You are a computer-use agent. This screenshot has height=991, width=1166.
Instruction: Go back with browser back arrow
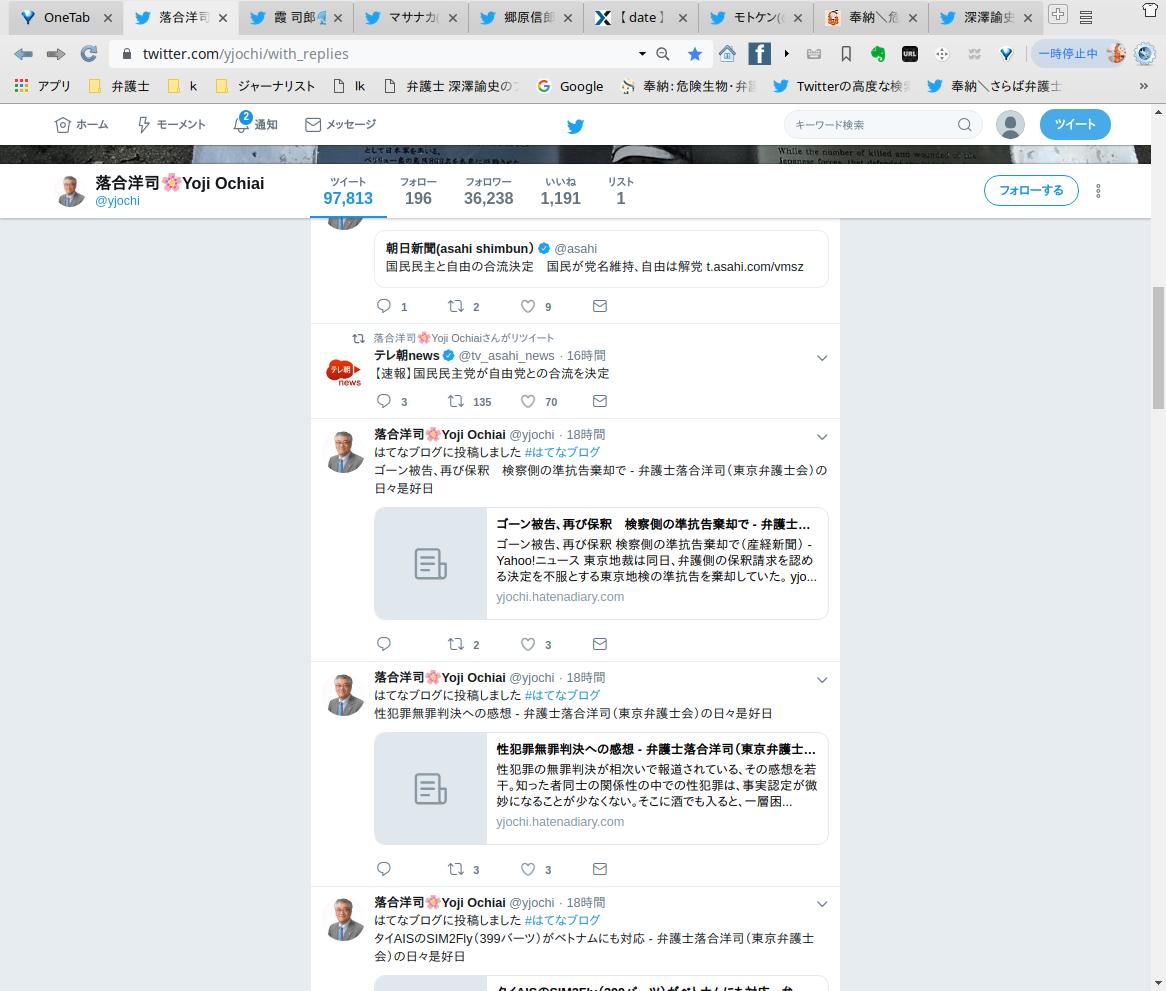pos(23,54)
